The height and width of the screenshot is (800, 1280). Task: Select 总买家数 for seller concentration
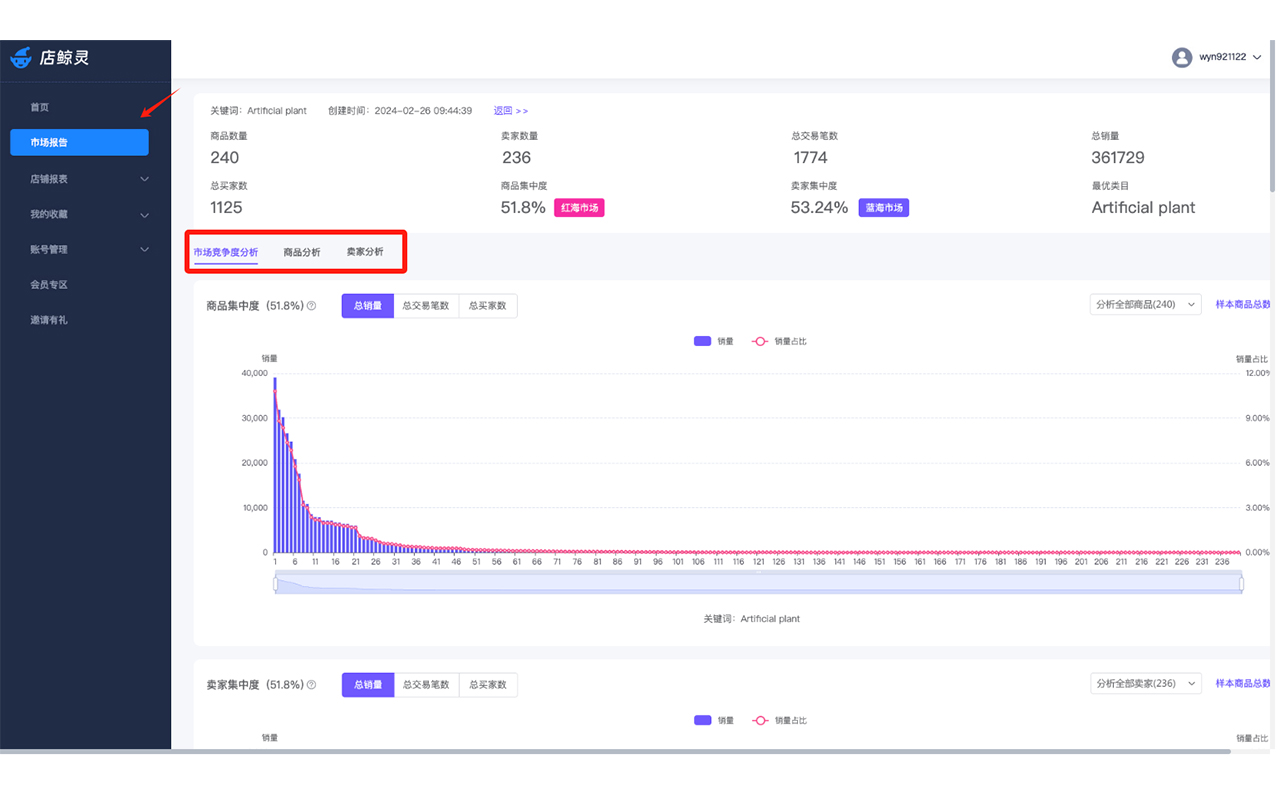[488, 685]
